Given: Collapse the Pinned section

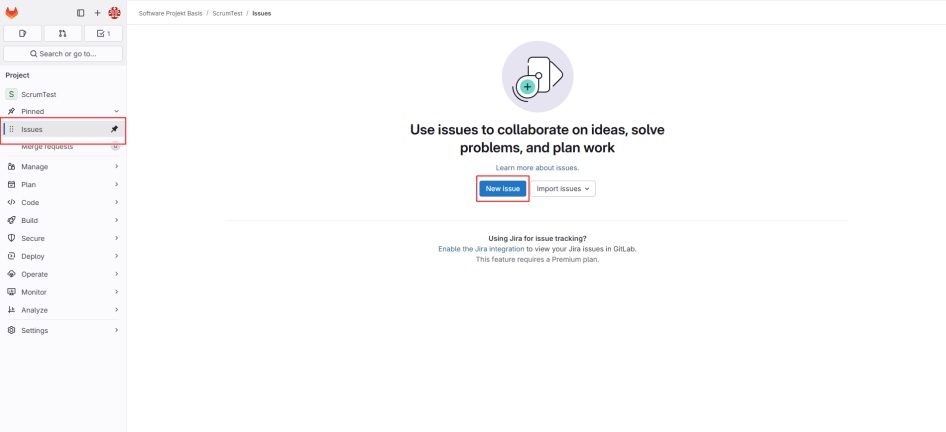Looking at the screenshot, I should [x=116, y=111].
